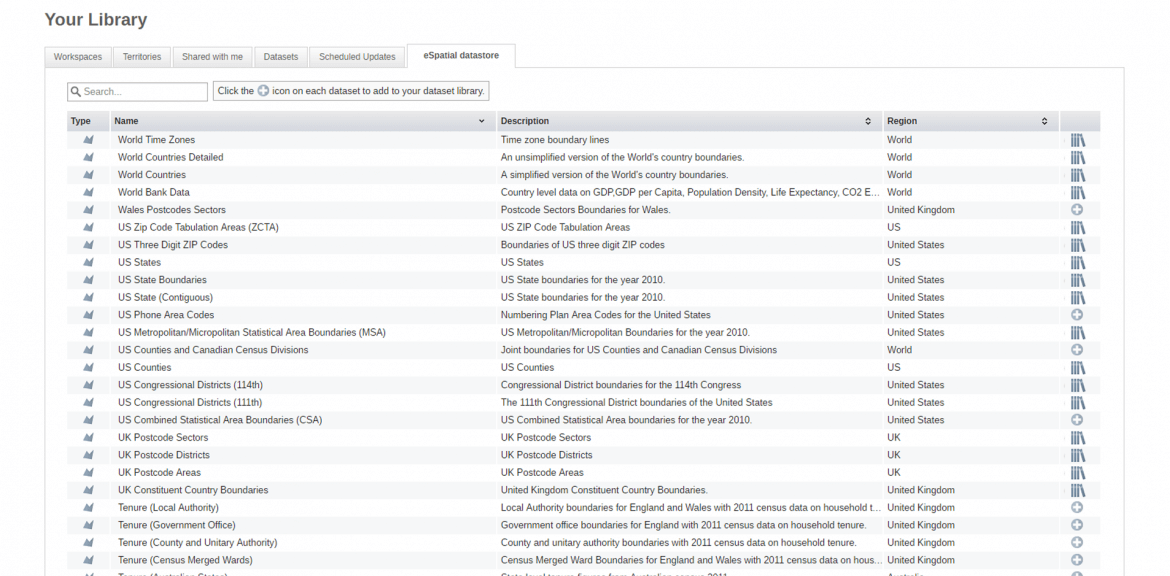Toggle Description column sort arrows
1170x576 pixels.
coord(868,121)
